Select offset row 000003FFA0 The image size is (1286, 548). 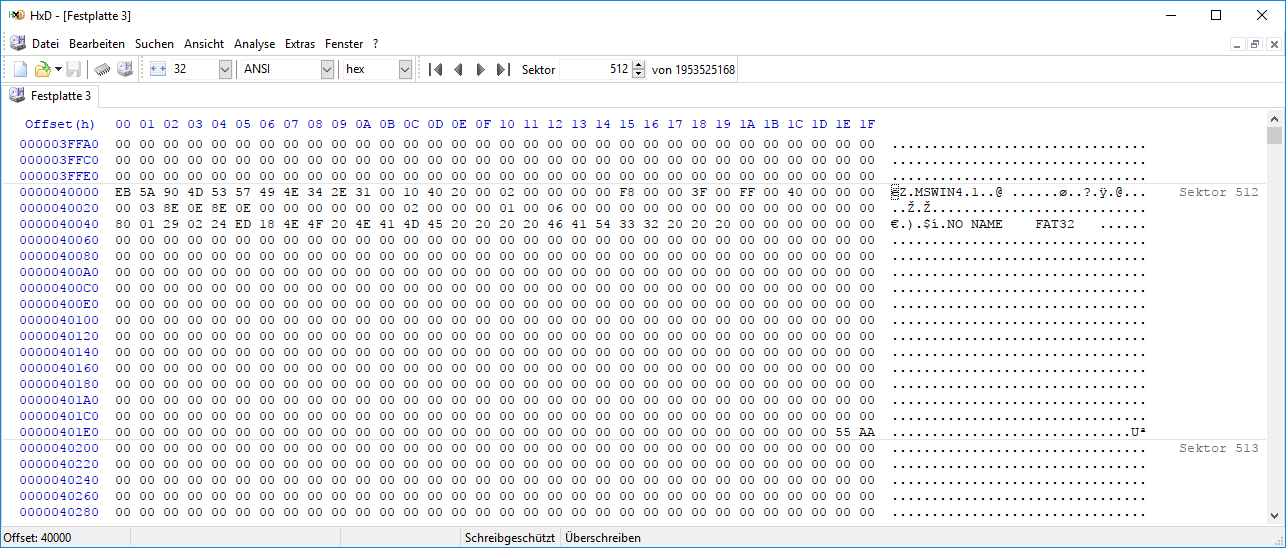point(60,144)
